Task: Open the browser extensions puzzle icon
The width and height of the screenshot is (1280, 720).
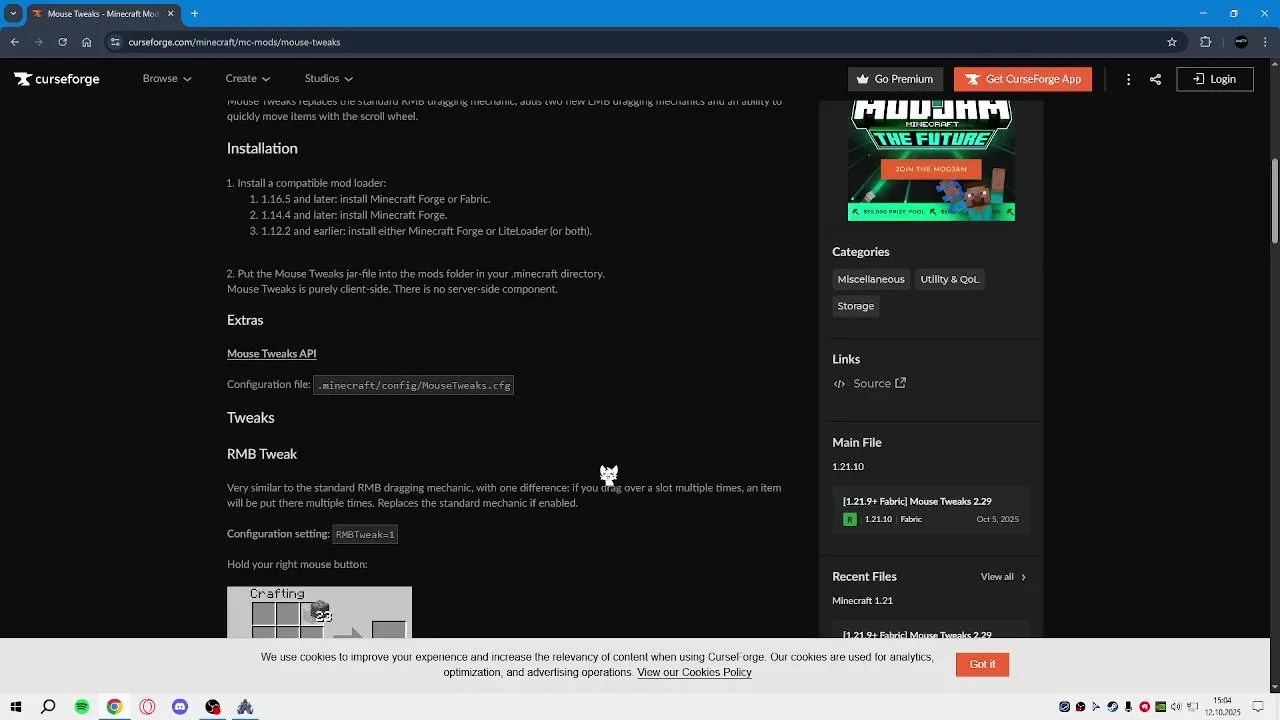Action: [x=1205, y=42]
